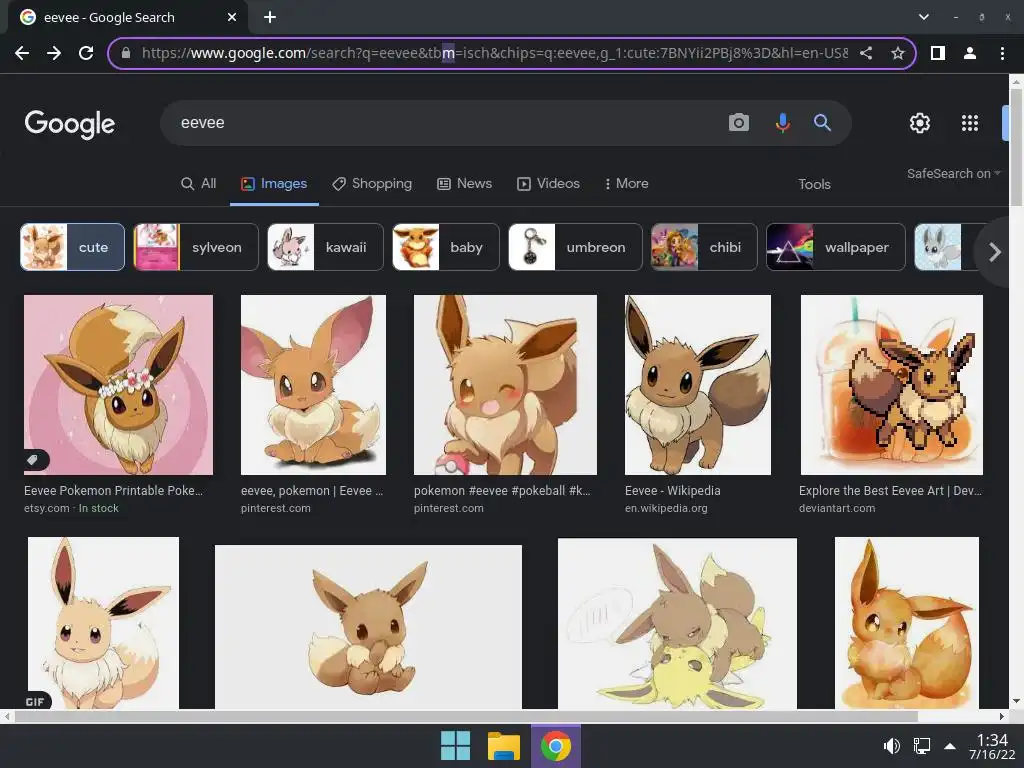1024x768 pixels.
Task: Apply the baby filter chip
Action: tap(446, 247)
